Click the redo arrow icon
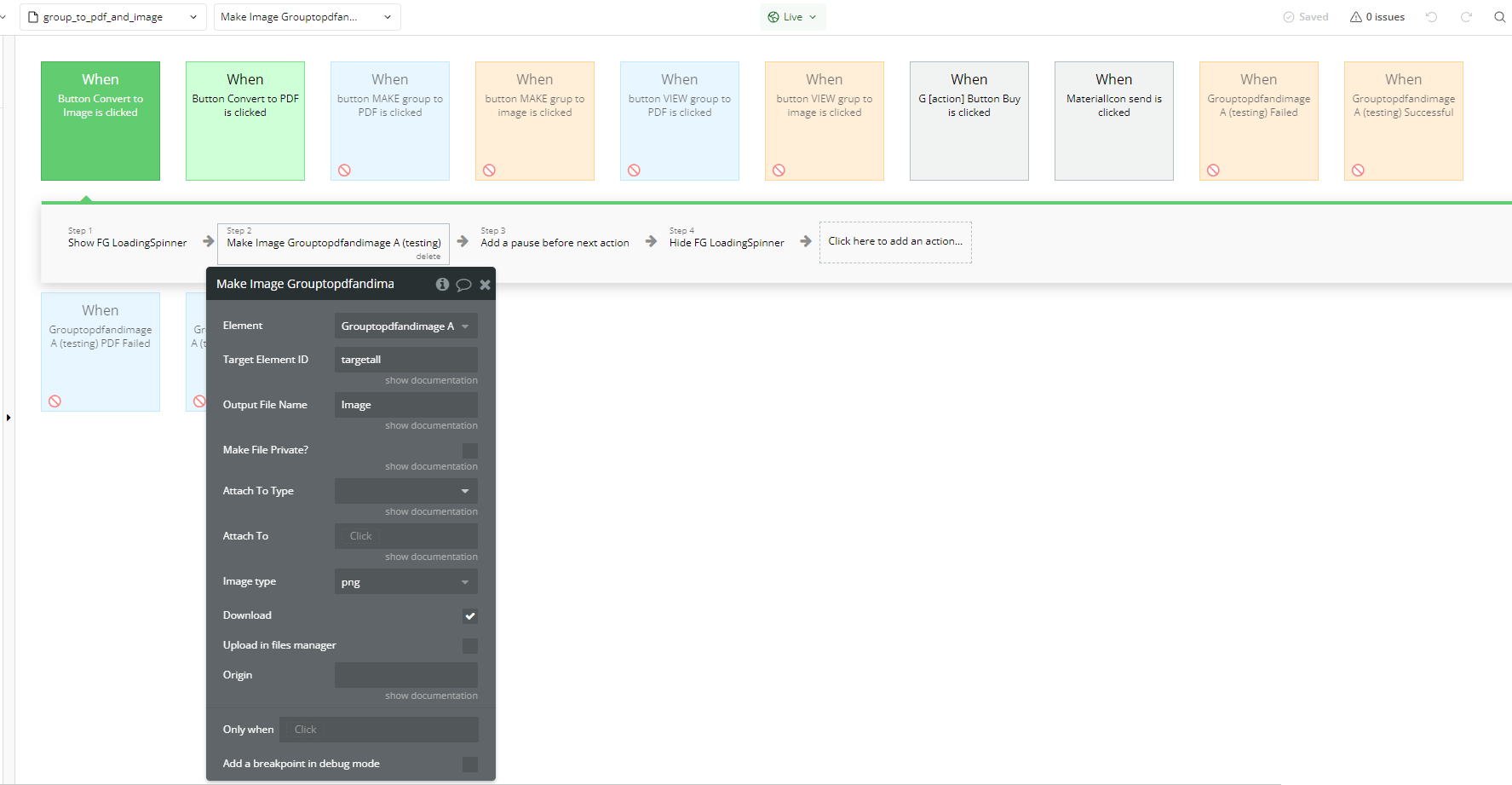1512x785 pixels. click(x=1466, y=16)
